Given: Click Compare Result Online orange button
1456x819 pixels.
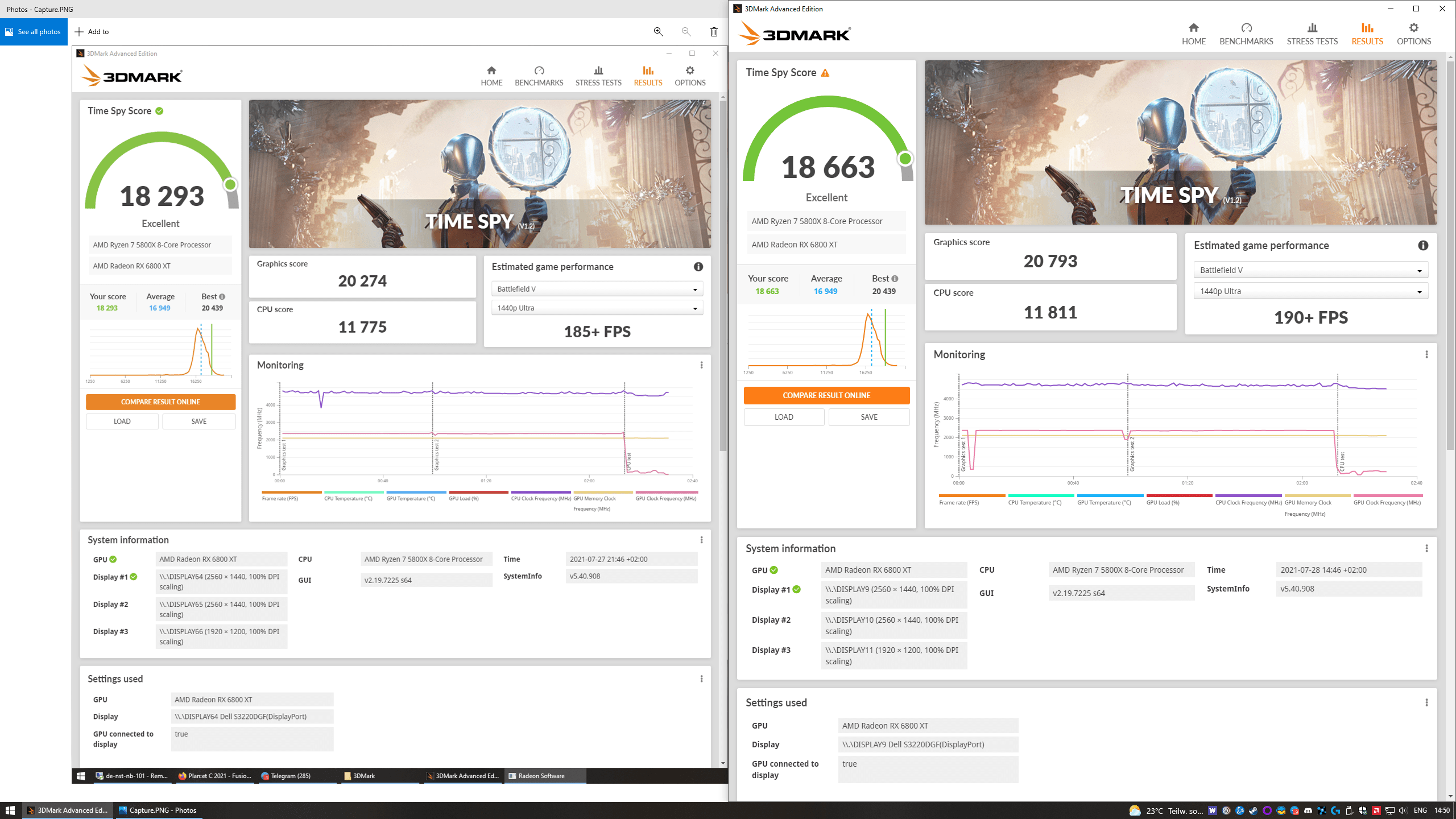Looking at the screenshot, I should tap(826, 395).
